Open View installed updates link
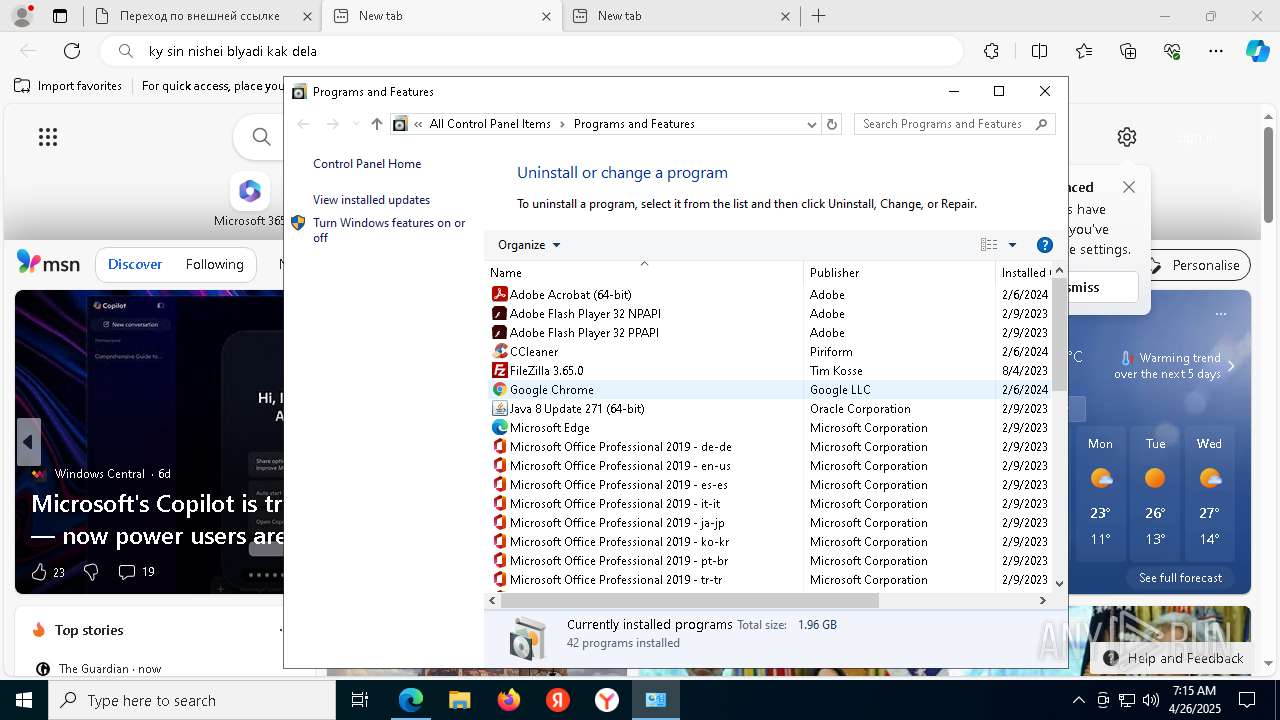The height and width of the screenshot is (720, 1280). (371, 200)
